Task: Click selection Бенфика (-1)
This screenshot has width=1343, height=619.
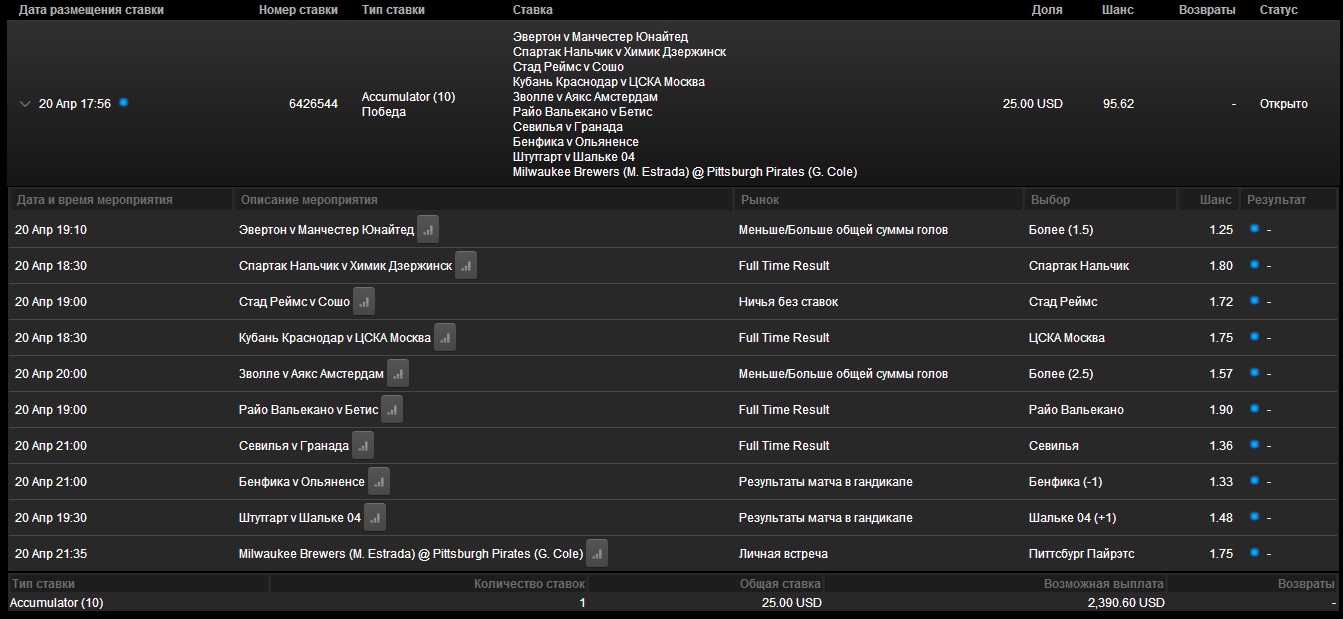Action: click(x=1065, y=482)
